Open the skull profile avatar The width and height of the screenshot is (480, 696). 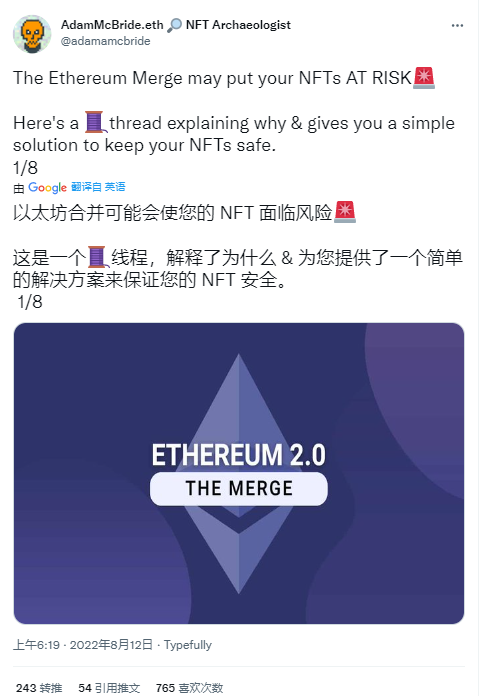point(32,34)
